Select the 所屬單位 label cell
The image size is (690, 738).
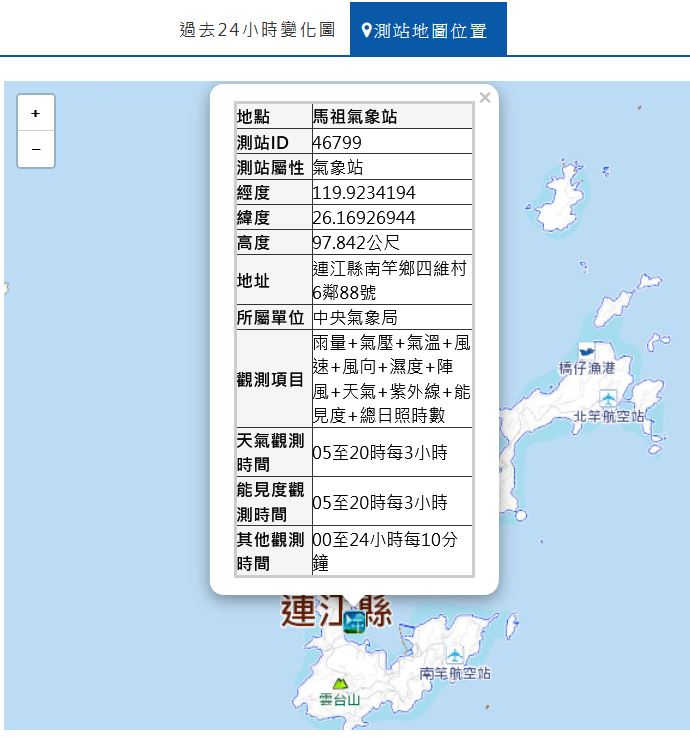point(274,317)
